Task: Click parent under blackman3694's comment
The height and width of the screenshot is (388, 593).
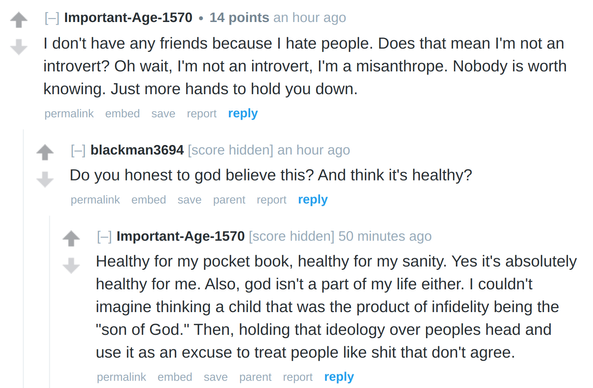Action: [229, 200]
